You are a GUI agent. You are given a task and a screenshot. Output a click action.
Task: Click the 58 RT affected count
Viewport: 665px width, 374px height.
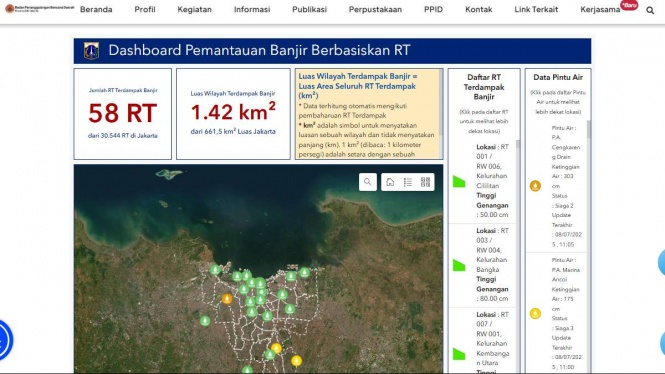click(123, 113)
